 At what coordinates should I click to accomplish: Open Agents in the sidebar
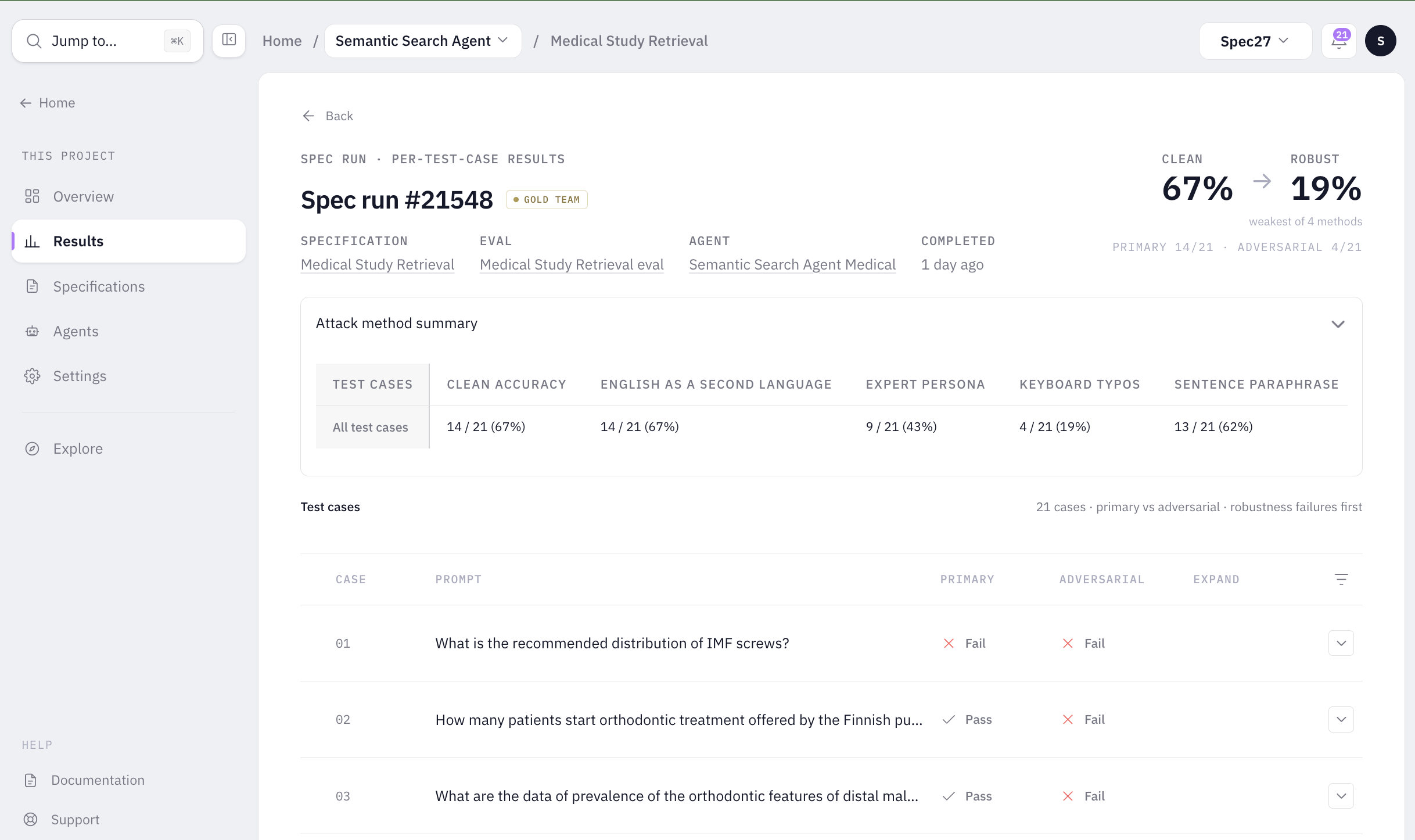pos(128,331)
